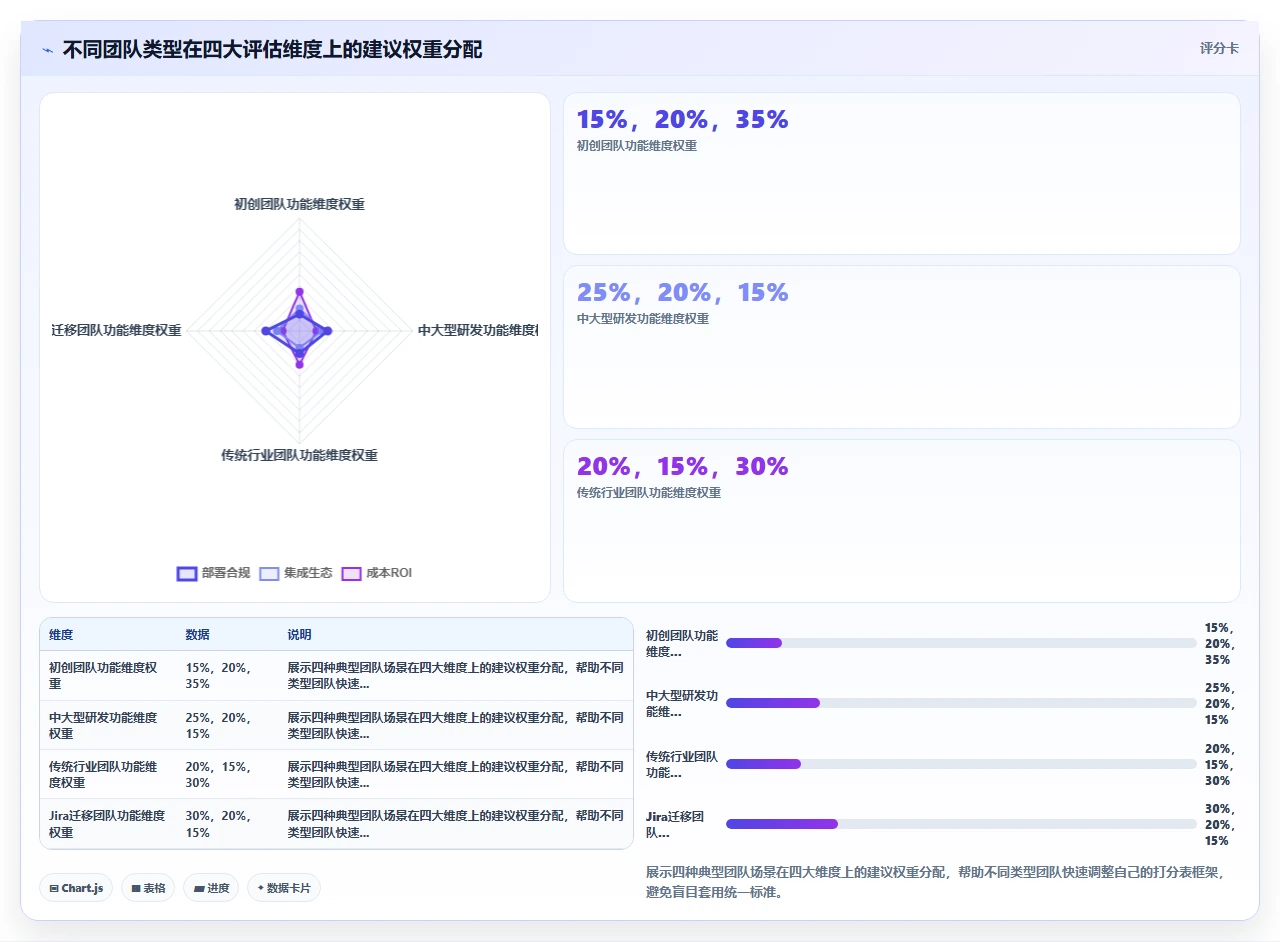Click the 数据卡片 chip at the bottom
This screenshot has width=1280, height=942.
pyautogui.click(x=284, y=888)
